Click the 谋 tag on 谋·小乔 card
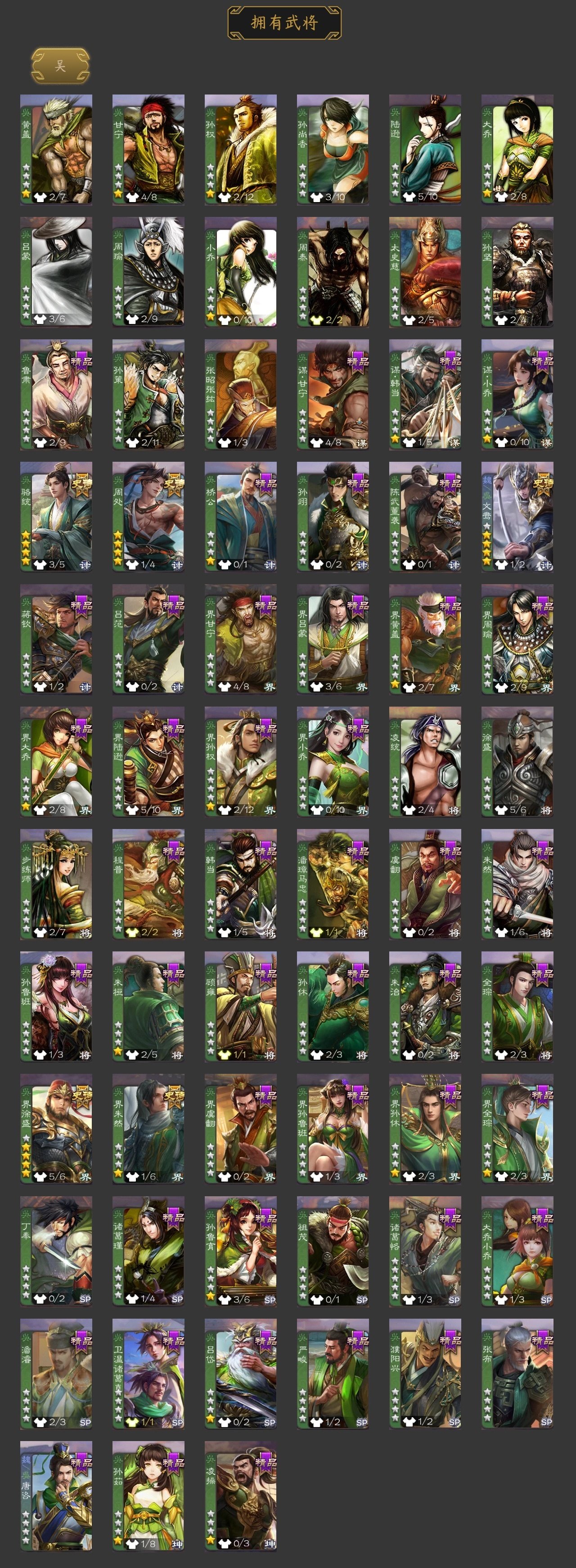 point(546,442)
